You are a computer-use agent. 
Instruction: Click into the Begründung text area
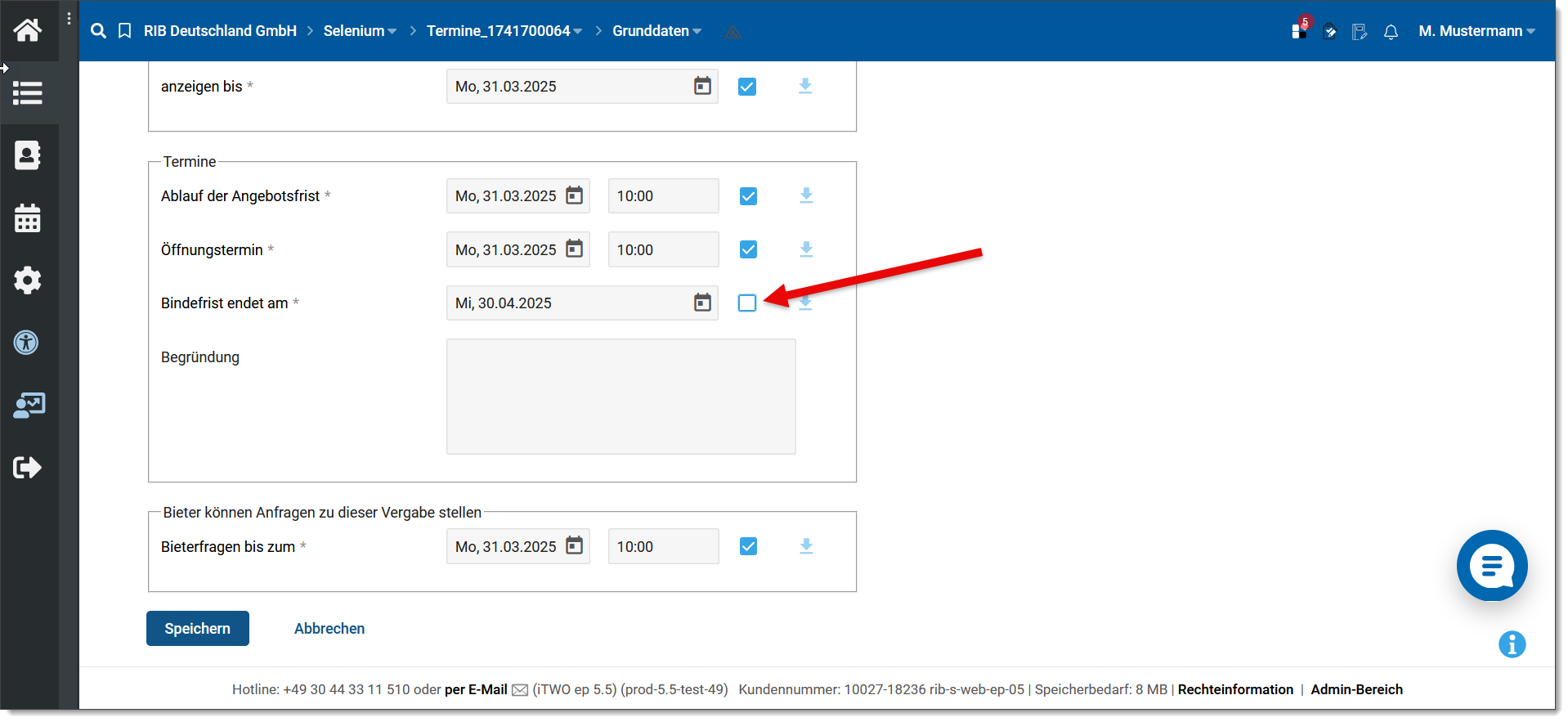pyautogui.click(x=620, y=397)
